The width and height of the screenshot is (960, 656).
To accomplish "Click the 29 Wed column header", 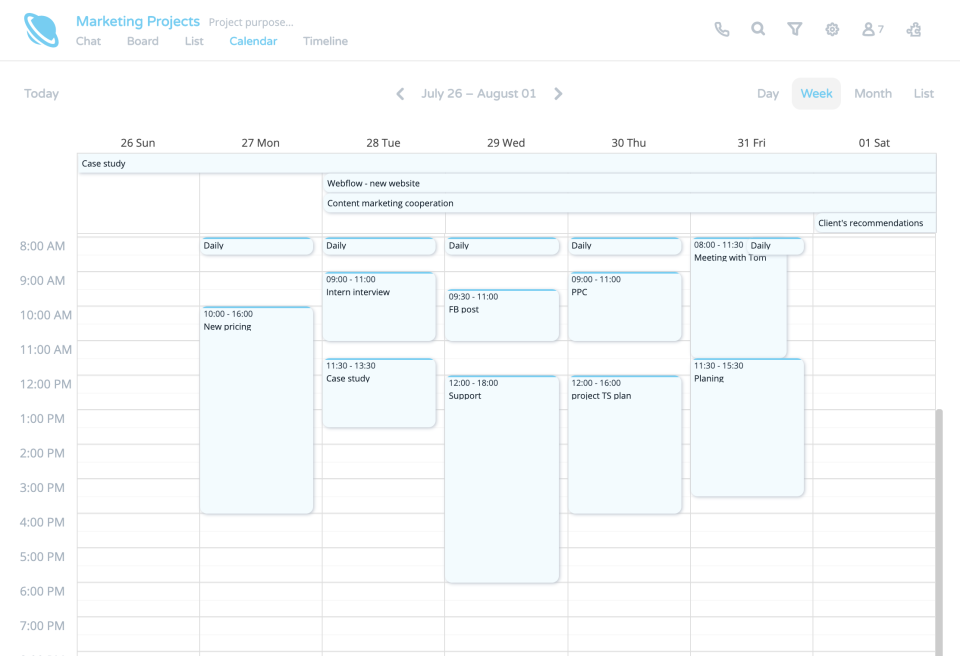I will (x=506, y=143).
